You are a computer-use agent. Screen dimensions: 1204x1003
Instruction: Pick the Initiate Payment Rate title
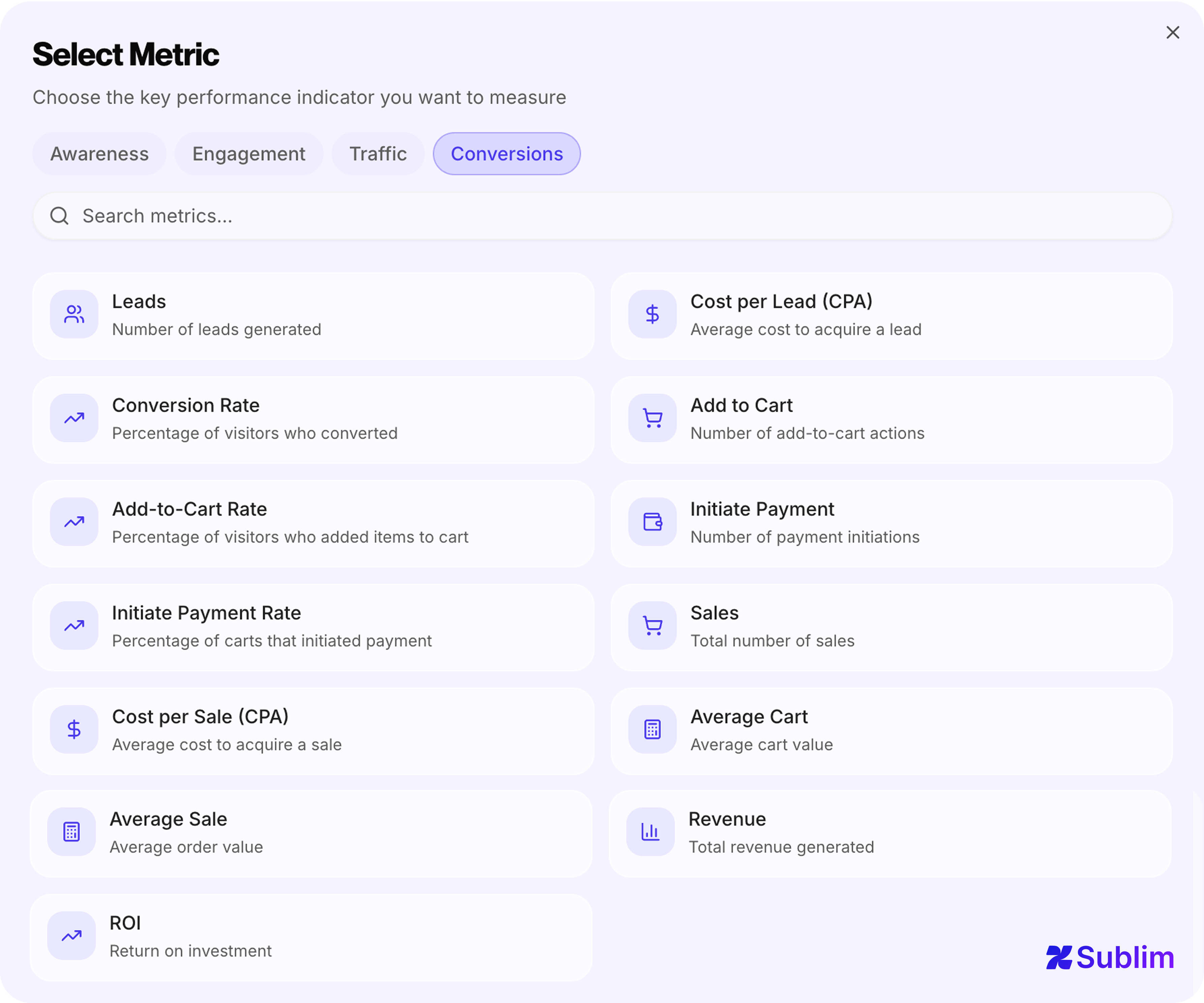(x=206, y=613)
